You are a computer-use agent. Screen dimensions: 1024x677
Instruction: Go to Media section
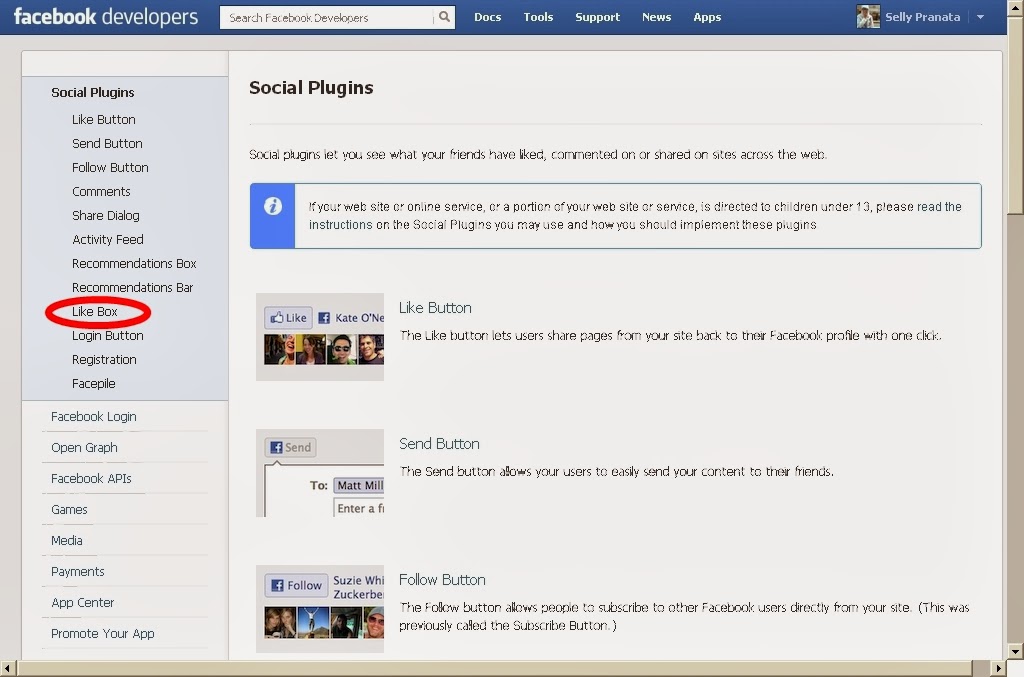67,541
